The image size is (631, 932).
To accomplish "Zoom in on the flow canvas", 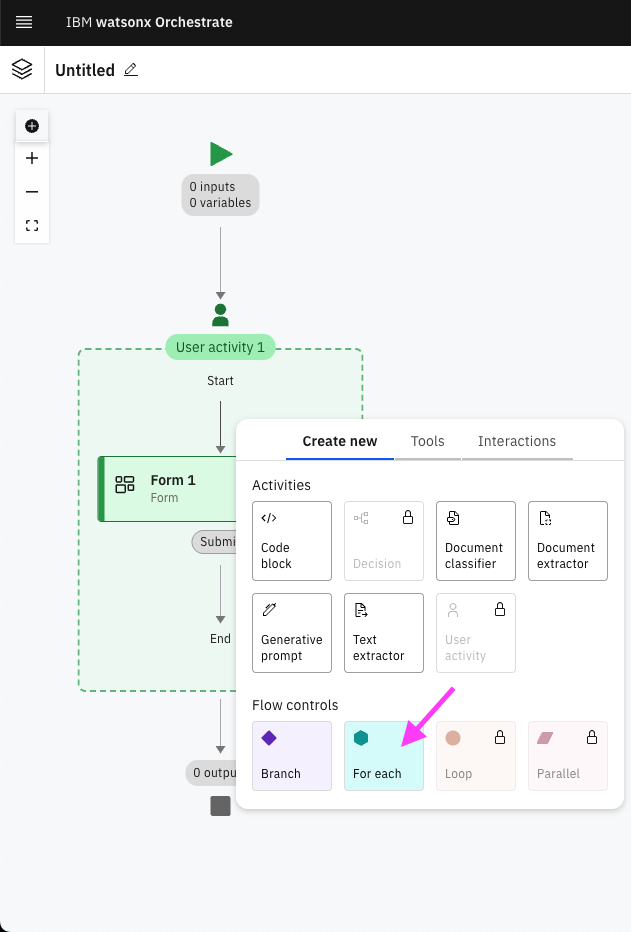I will tap(32, 158).
